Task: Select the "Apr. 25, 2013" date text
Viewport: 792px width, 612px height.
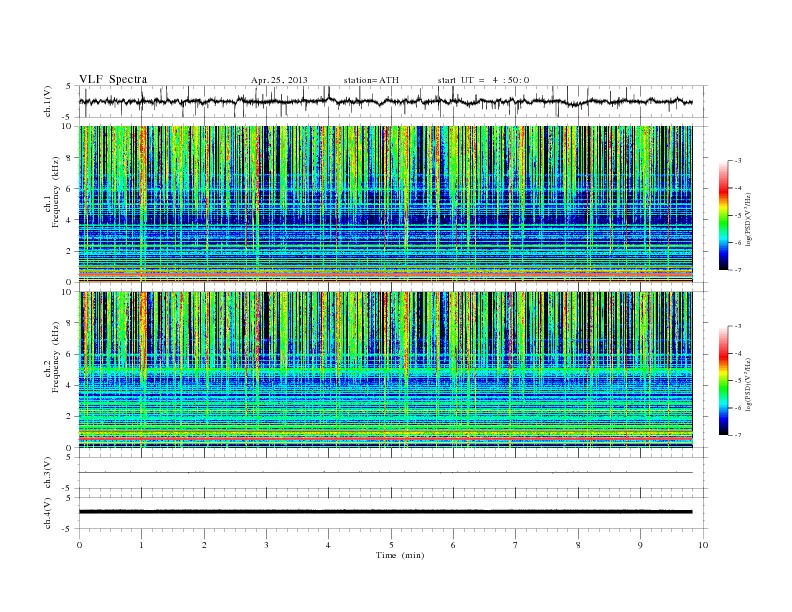Action: coord(279,80)
